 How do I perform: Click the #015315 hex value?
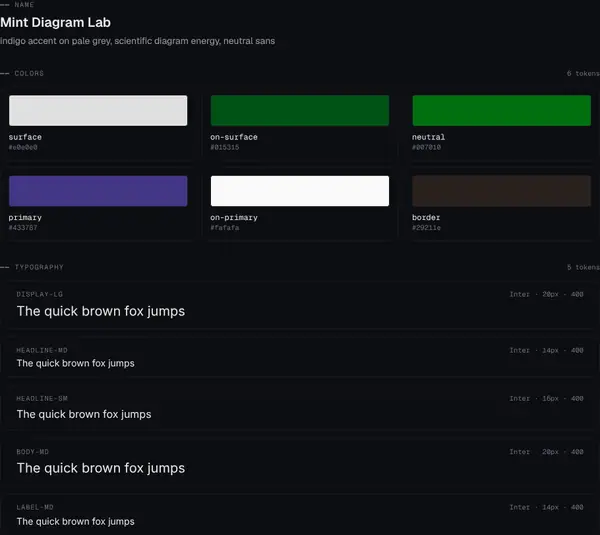[225, 147]
